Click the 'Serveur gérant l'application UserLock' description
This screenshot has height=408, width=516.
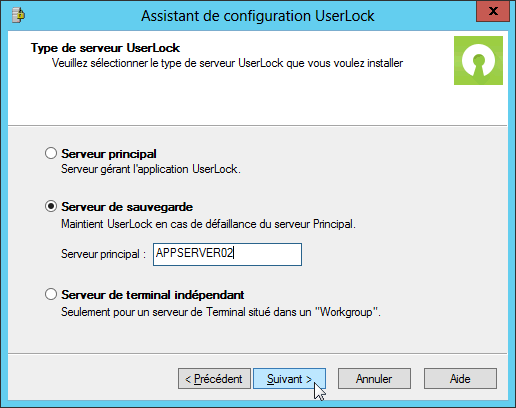coord(151,169)
